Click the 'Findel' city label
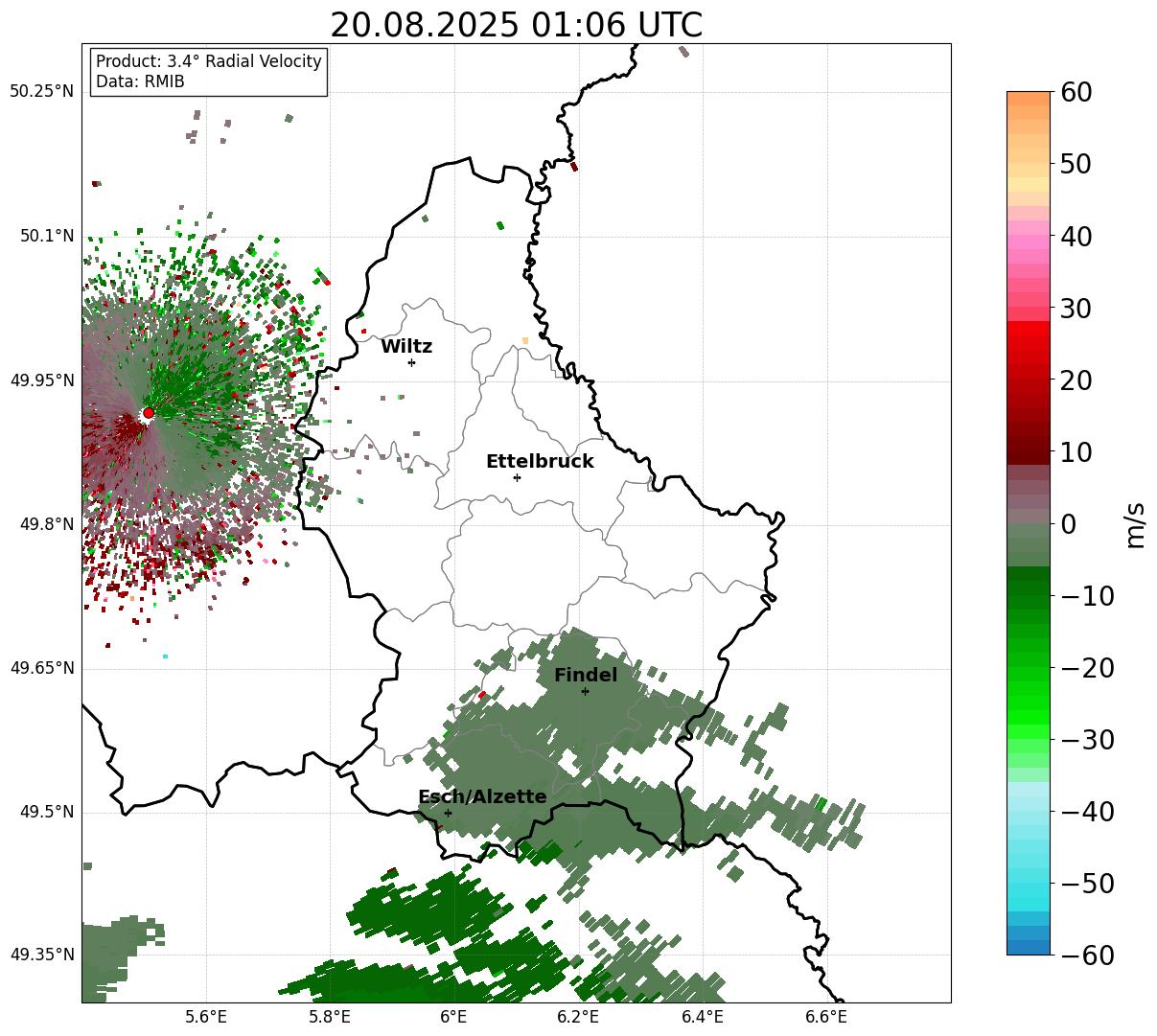The image size is (1157, 1036). pyautogui.click(x=586, y=675)
